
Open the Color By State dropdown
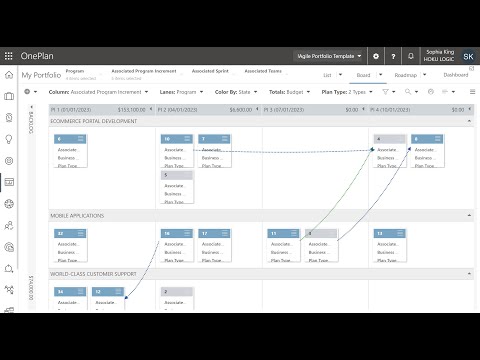coord(236,92)
